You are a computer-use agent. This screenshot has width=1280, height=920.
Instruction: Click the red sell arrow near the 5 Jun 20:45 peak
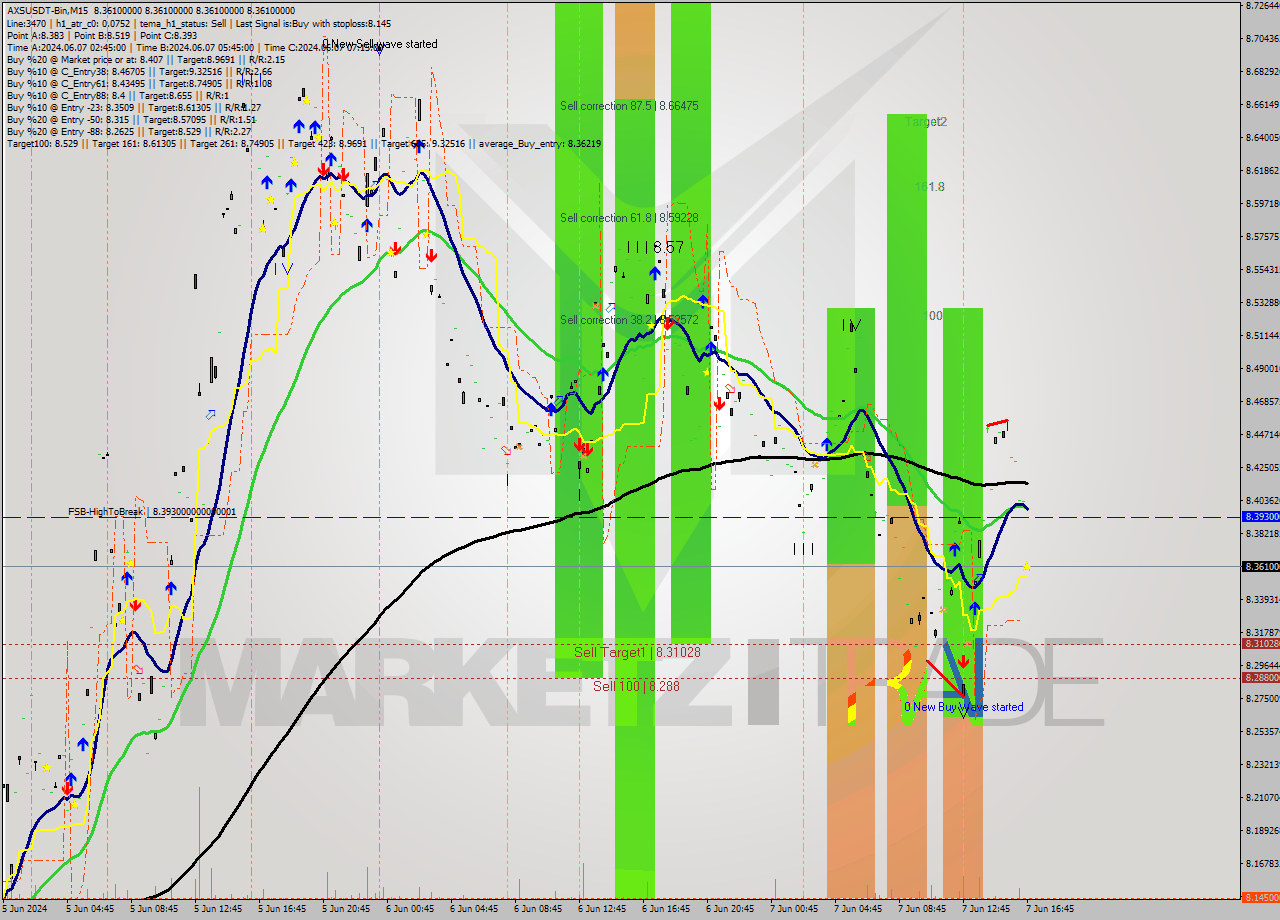pyautogui.click(x=343, y=172)
